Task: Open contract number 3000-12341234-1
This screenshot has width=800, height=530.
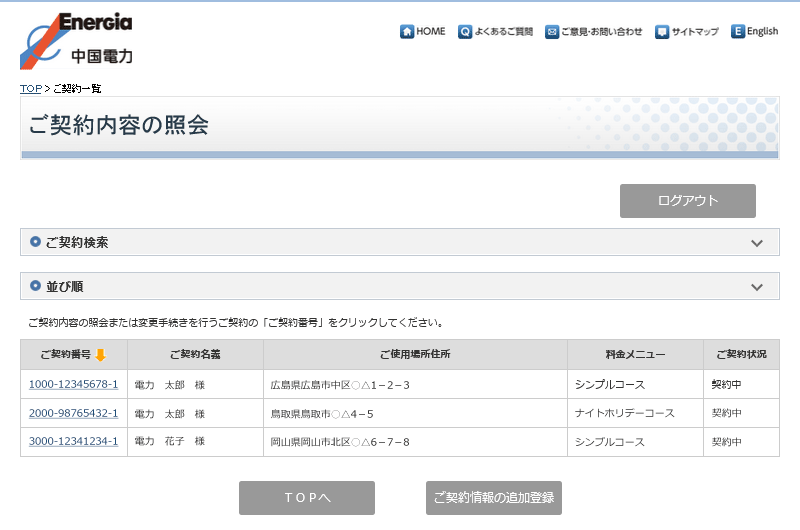Action: point(73,441)
